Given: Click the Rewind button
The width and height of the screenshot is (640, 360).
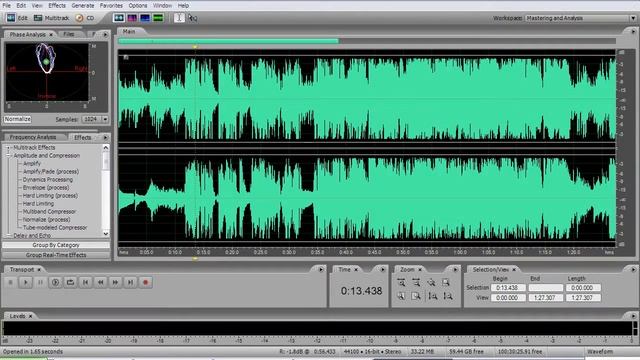Looking at the screenshot, I should click(x=100, y=282).
